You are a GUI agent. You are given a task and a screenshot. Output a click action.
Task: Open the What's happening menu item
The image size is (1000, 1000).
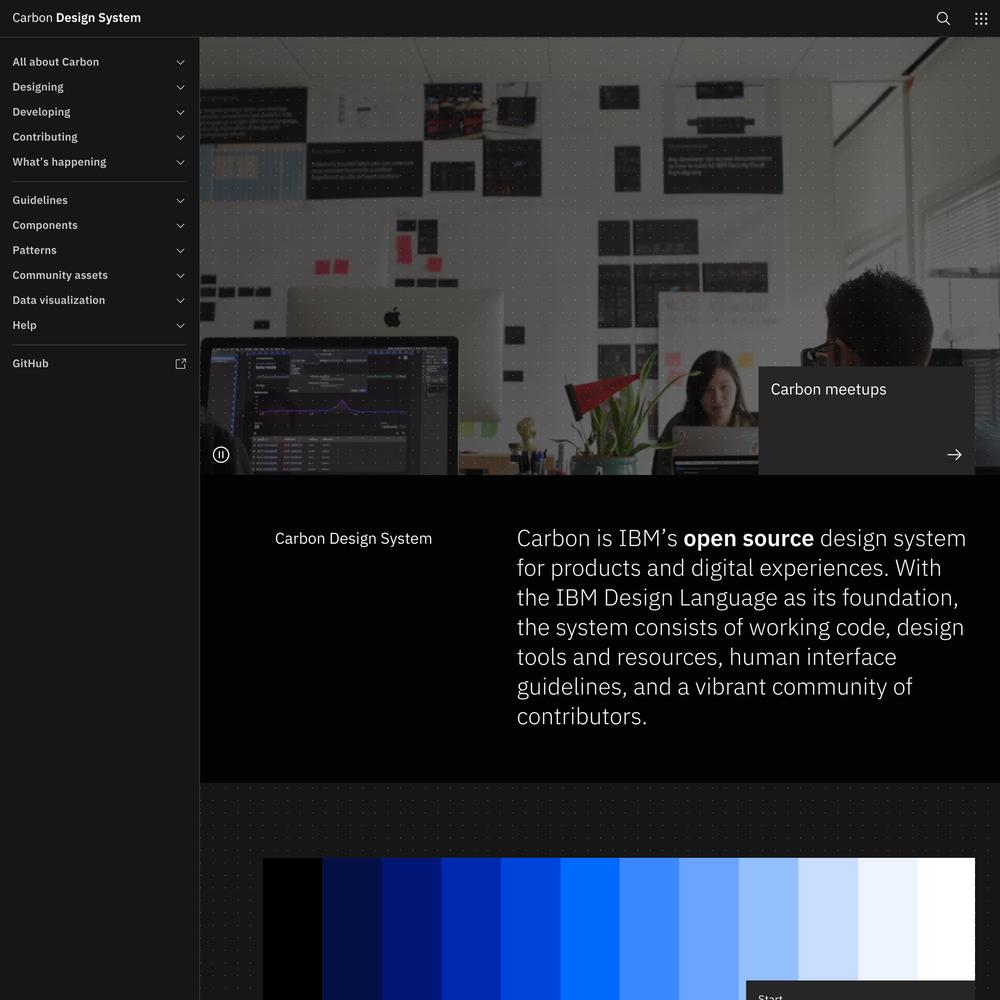[x=99, y=162]
